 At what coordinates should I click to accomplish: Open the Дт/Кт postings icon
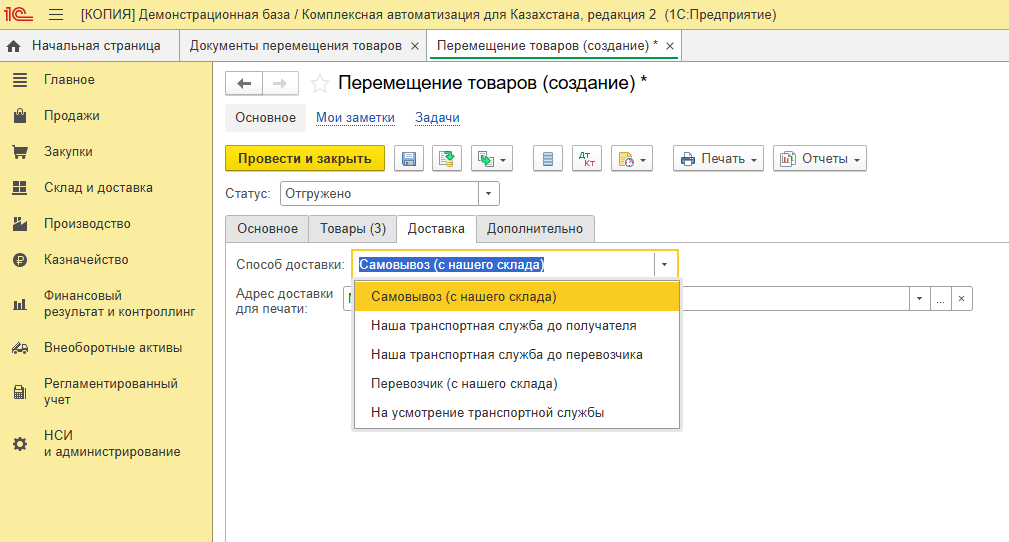click(586, 159)
